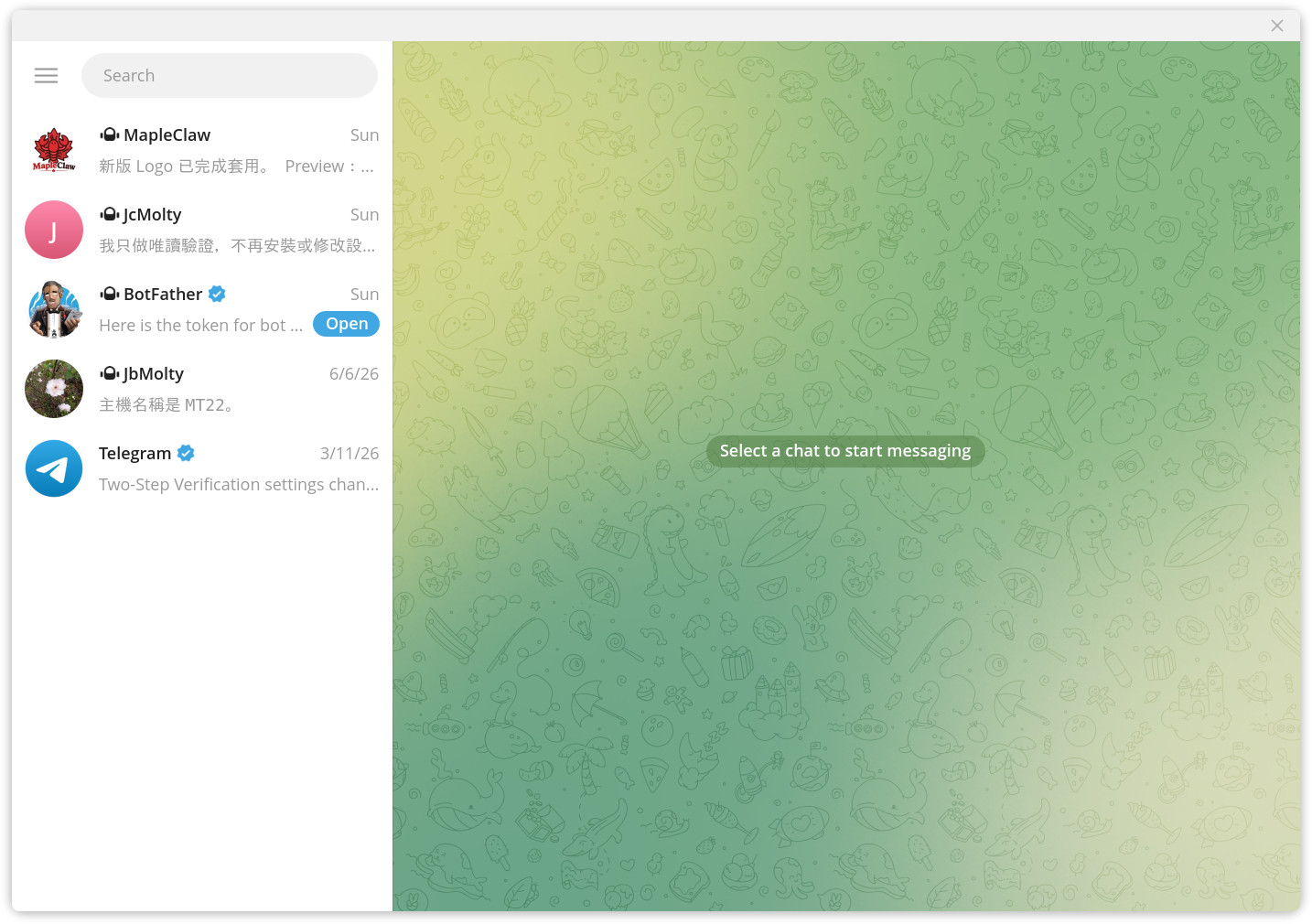The height and width of the screenshot is (924, 1312).
Task: Open the MapleClaw chat conversation
Action: (202, 150)
